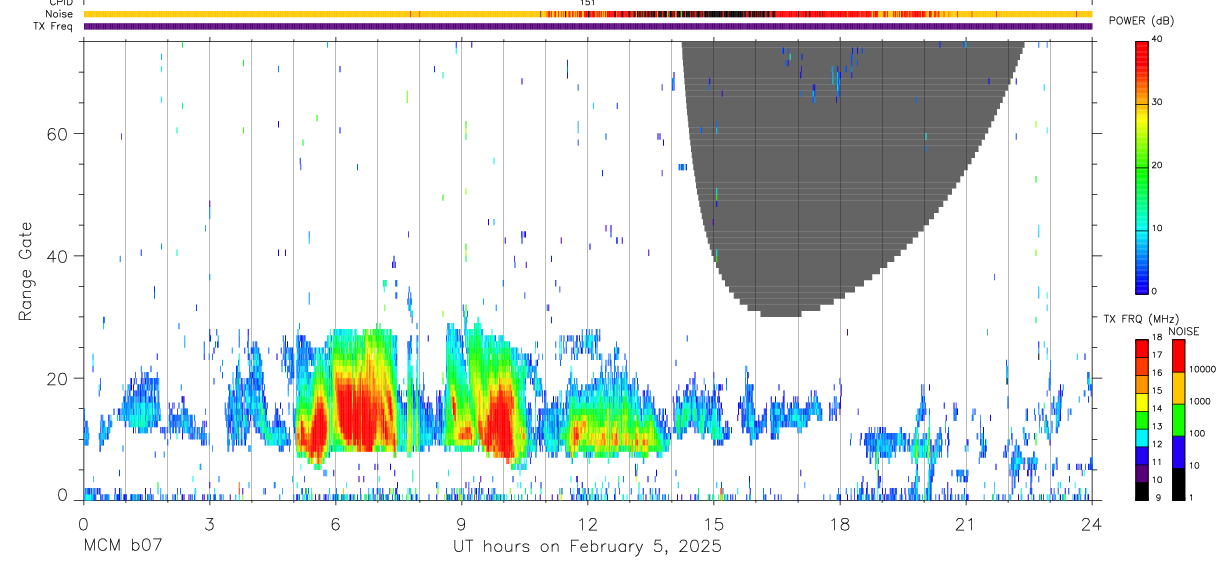Pick the yellow TX frequency legend swatch

coord(1142,402)
